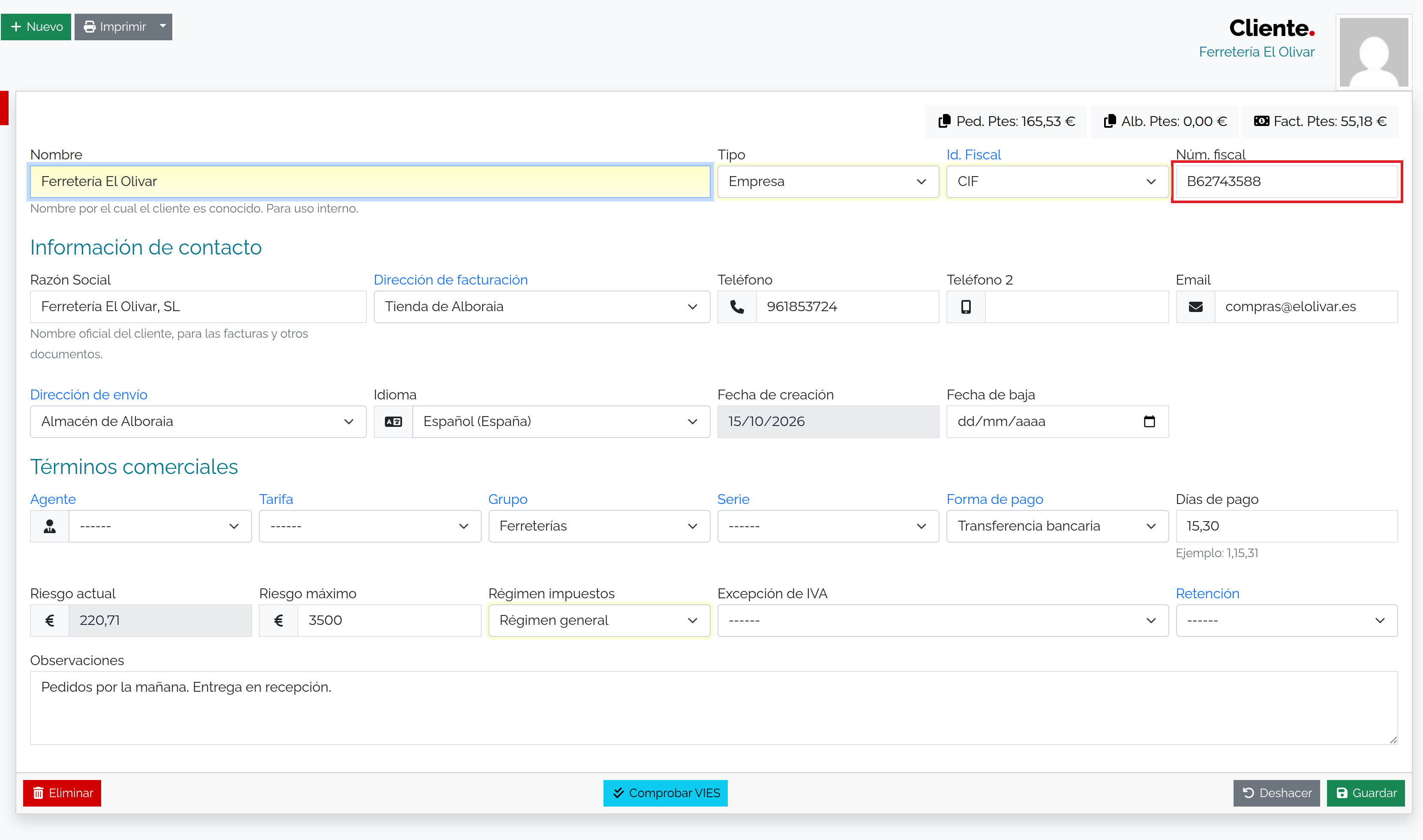The image size is (1423, 840).
Task: Open the Grupo dropdown showing Ferreterías
Action: tap(599, 526)
